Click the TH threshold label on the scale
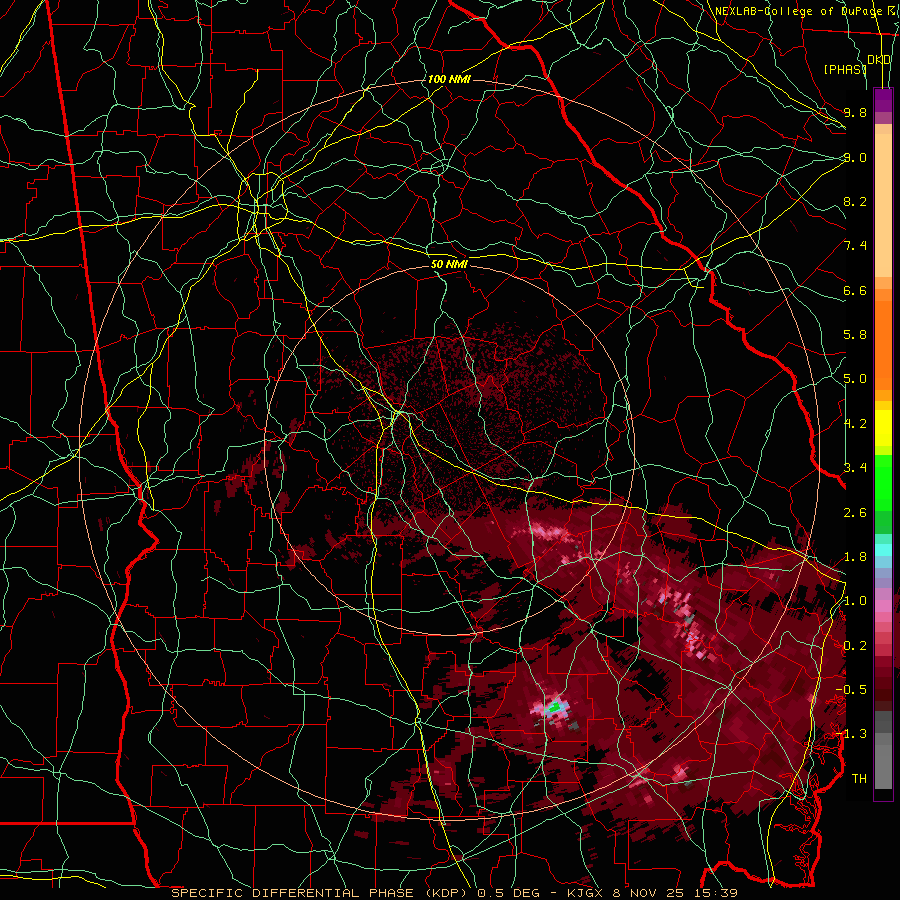 tap(859, 779)
